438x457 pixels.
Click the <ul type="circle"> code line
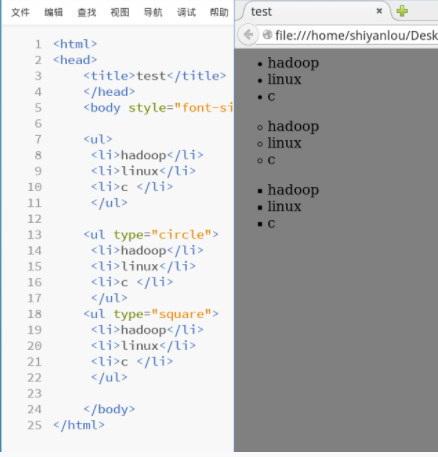(151, 235)
